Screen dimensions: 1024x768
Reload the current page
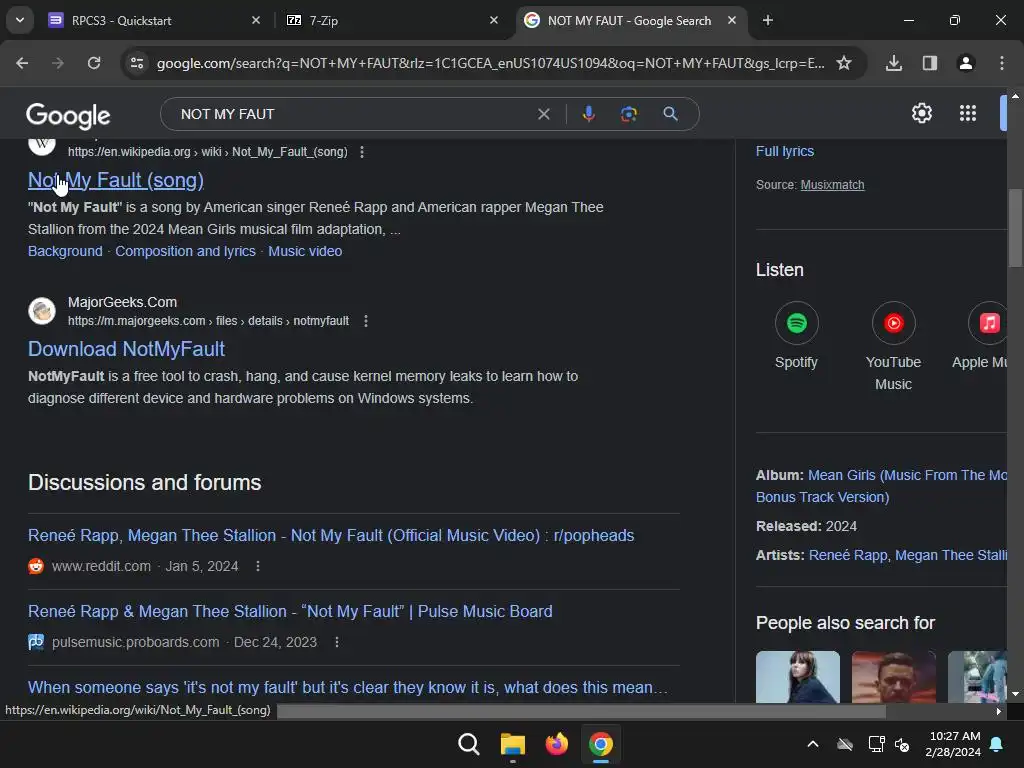(x=94, y=63)
